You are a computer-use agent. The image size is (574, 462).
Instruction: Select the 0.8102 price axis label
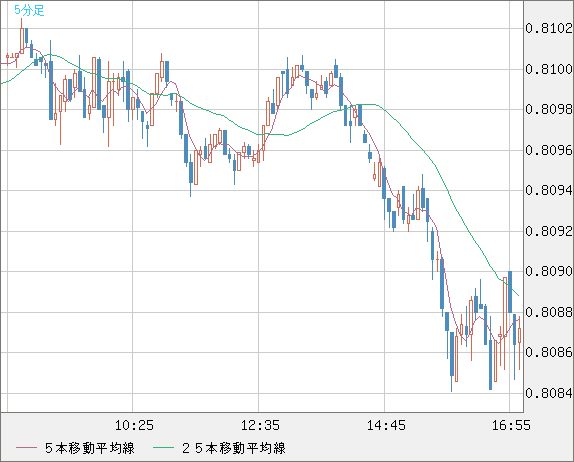click(549, 29)
